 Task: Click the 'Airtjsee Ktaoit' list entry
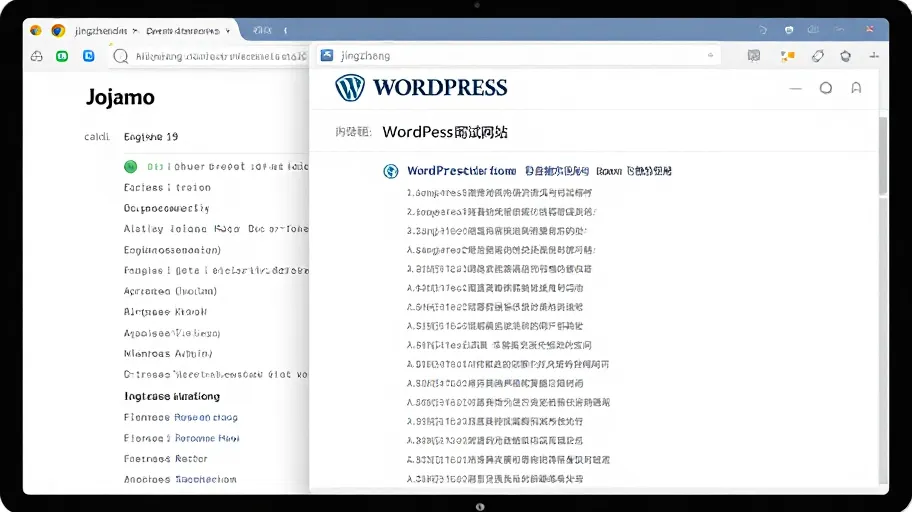point(165,312)
